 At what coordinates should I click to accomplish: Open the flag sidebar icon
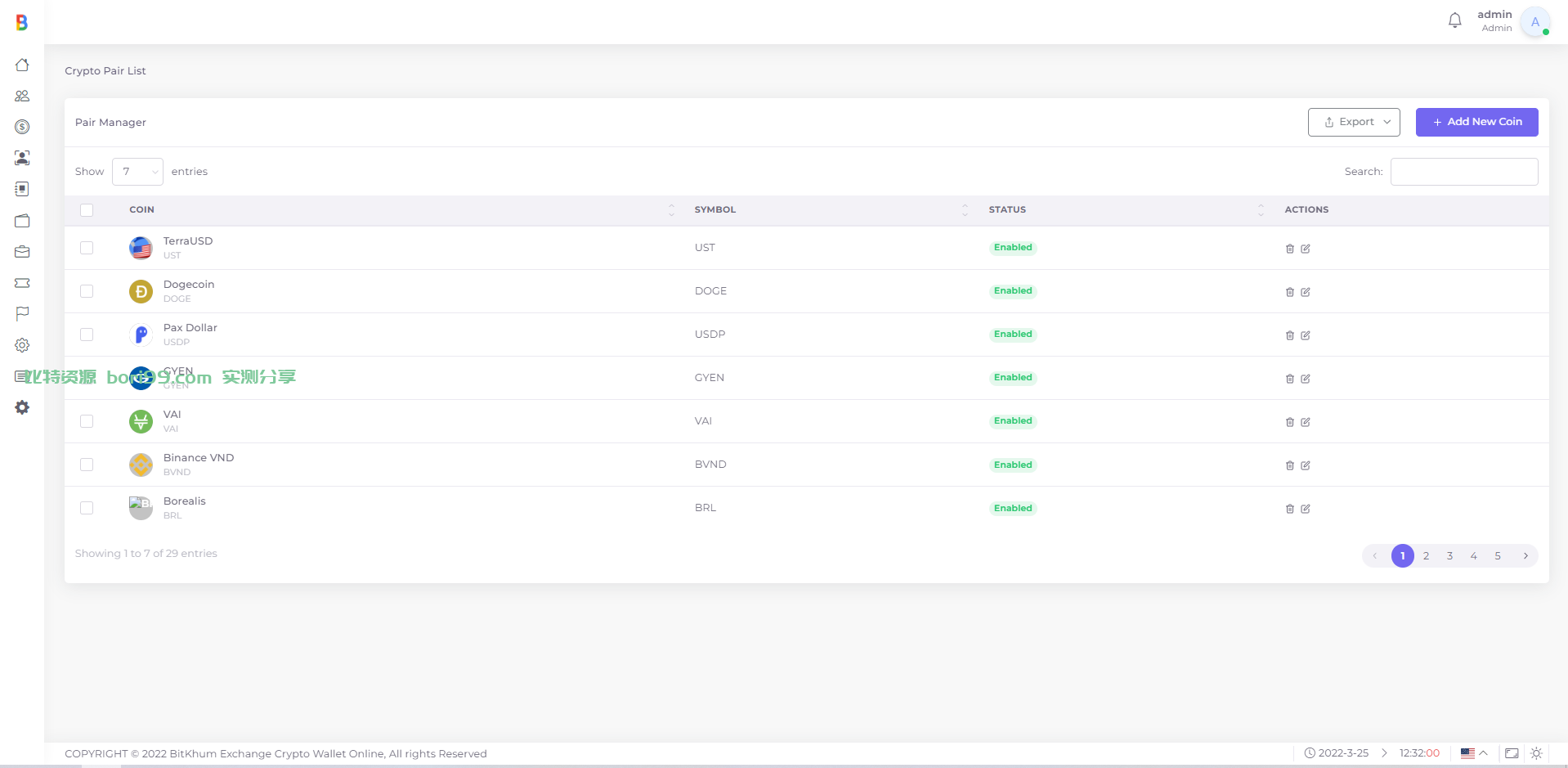[22, 314]
